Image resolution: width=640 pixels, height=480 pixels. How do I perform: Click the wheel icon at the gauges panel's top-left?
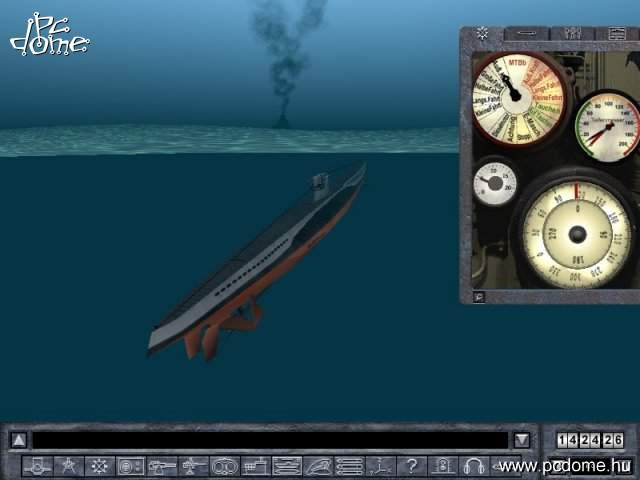pos(482,33)
